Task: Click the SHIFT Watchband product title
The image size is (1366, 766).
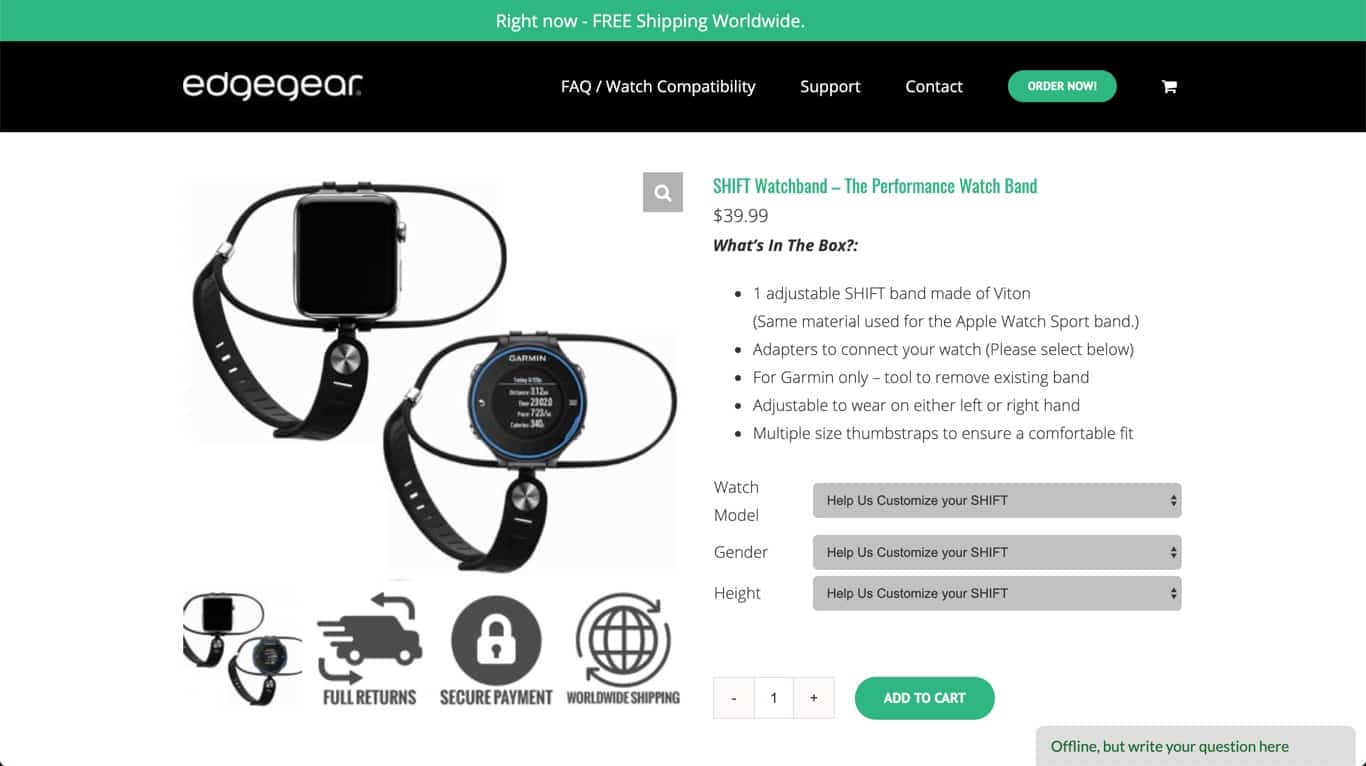Action: click(x=875, y=186)
